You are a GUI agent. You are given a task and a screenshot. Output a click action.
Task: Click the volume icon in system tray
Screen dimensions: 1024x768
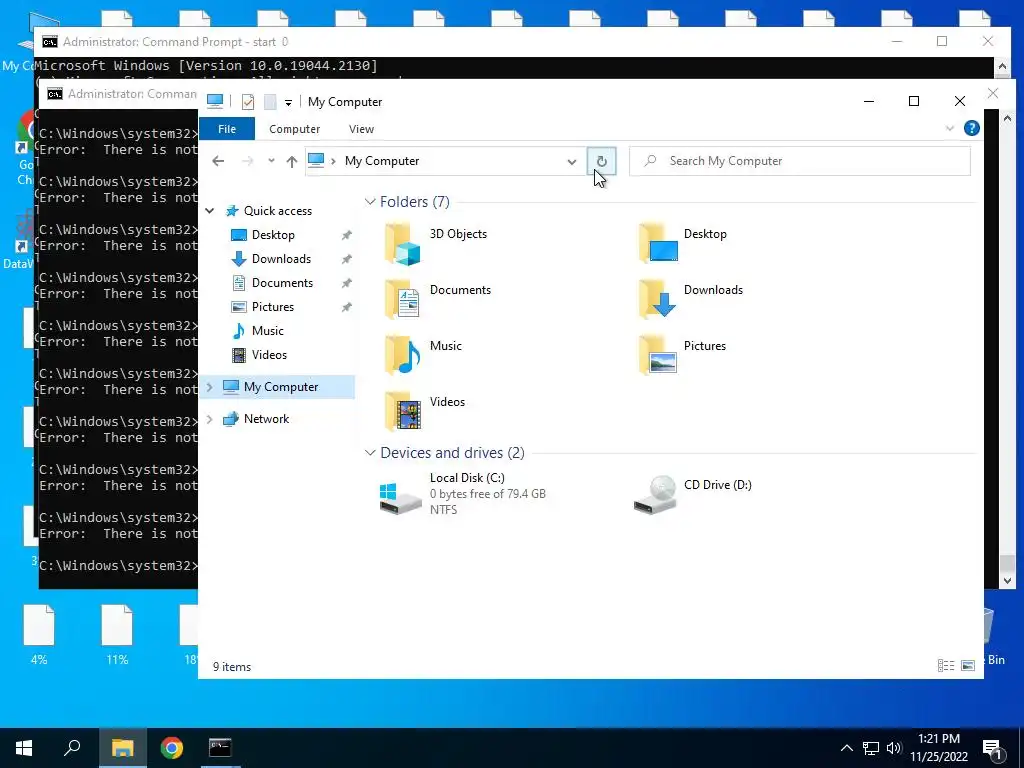click(894, 748)
